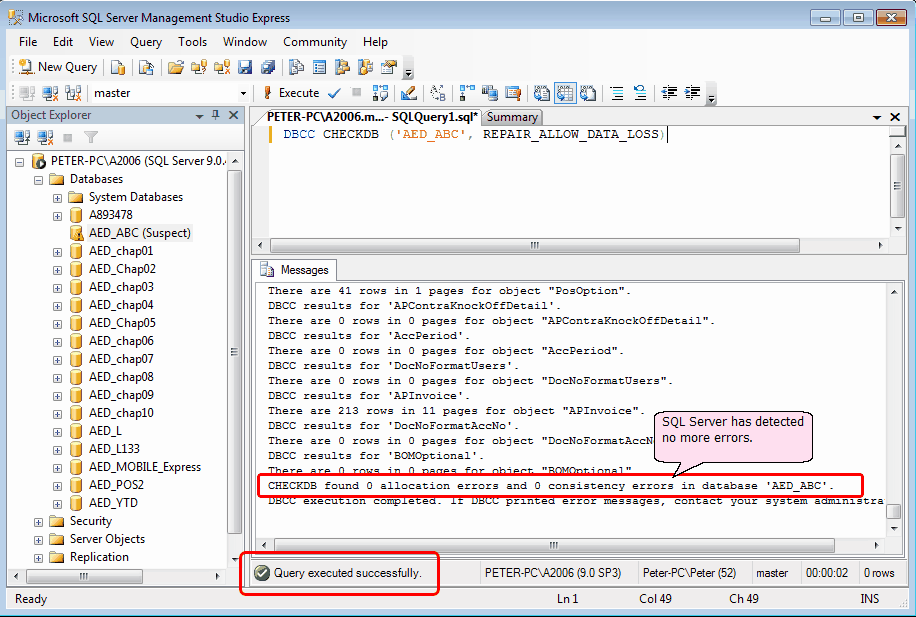The height and width of the screenshot is (617, 916).
Task: Open the Community menu
Action: [315, 42]
